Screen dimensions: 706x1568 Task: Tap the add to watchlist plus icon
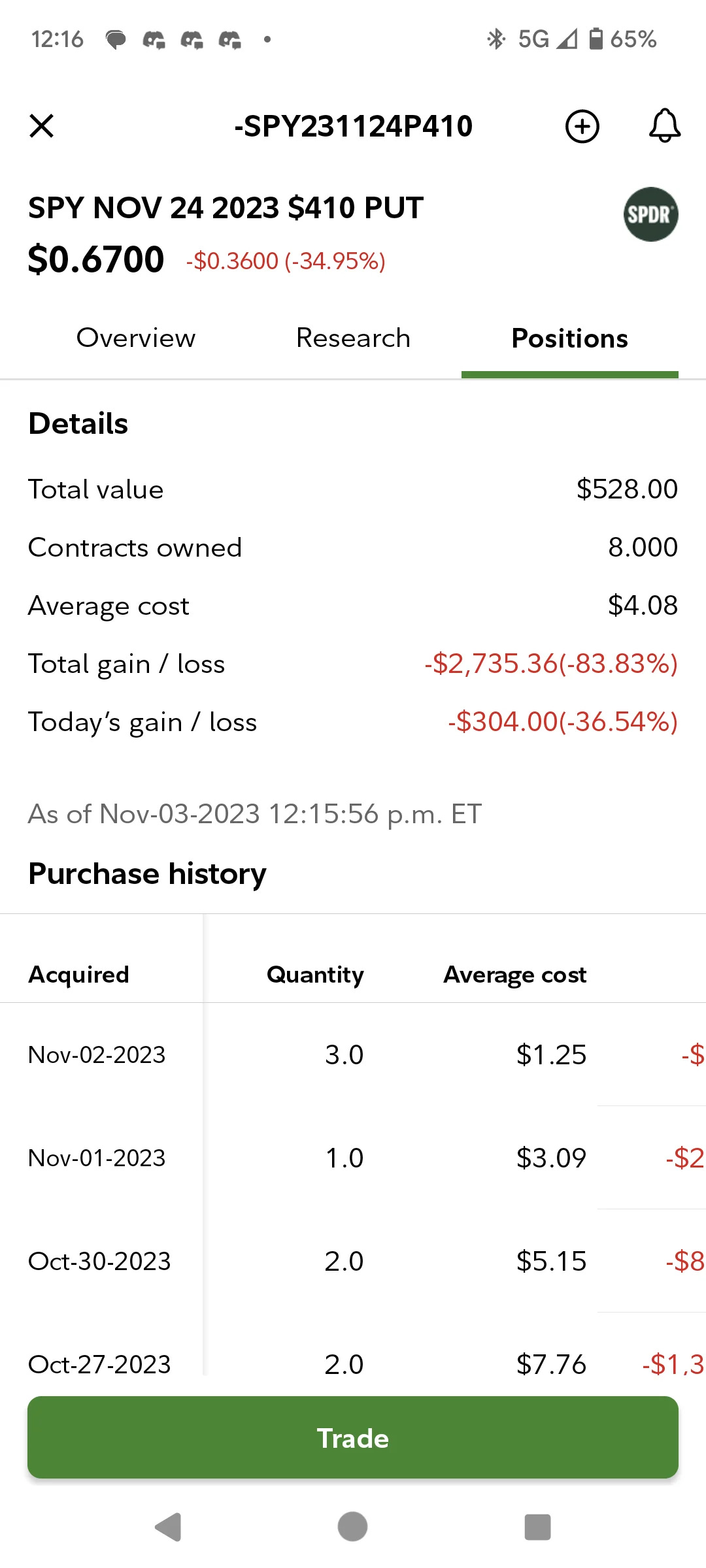(582, 126)
